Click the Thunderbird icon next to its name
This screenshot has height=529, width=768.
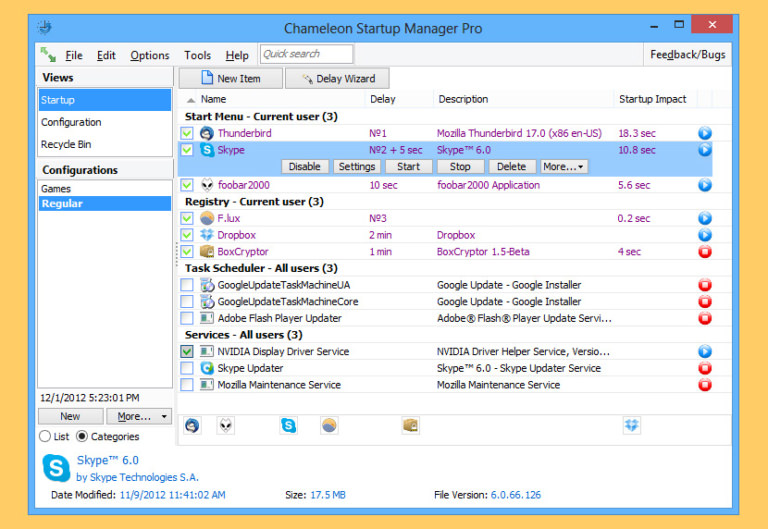pos(207,133)
